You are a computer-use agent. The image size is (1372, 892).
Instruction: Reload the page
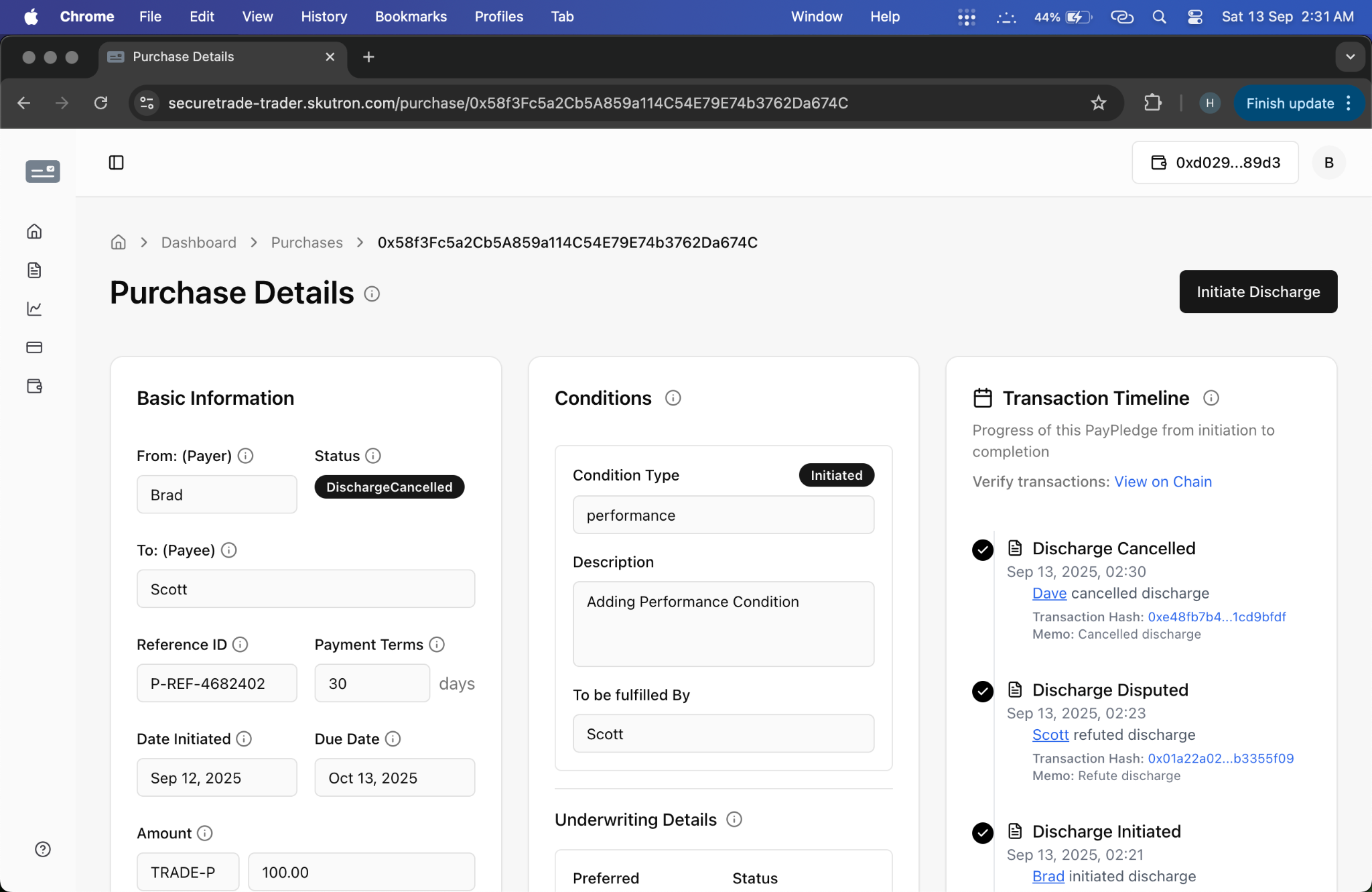pos(100,103)
